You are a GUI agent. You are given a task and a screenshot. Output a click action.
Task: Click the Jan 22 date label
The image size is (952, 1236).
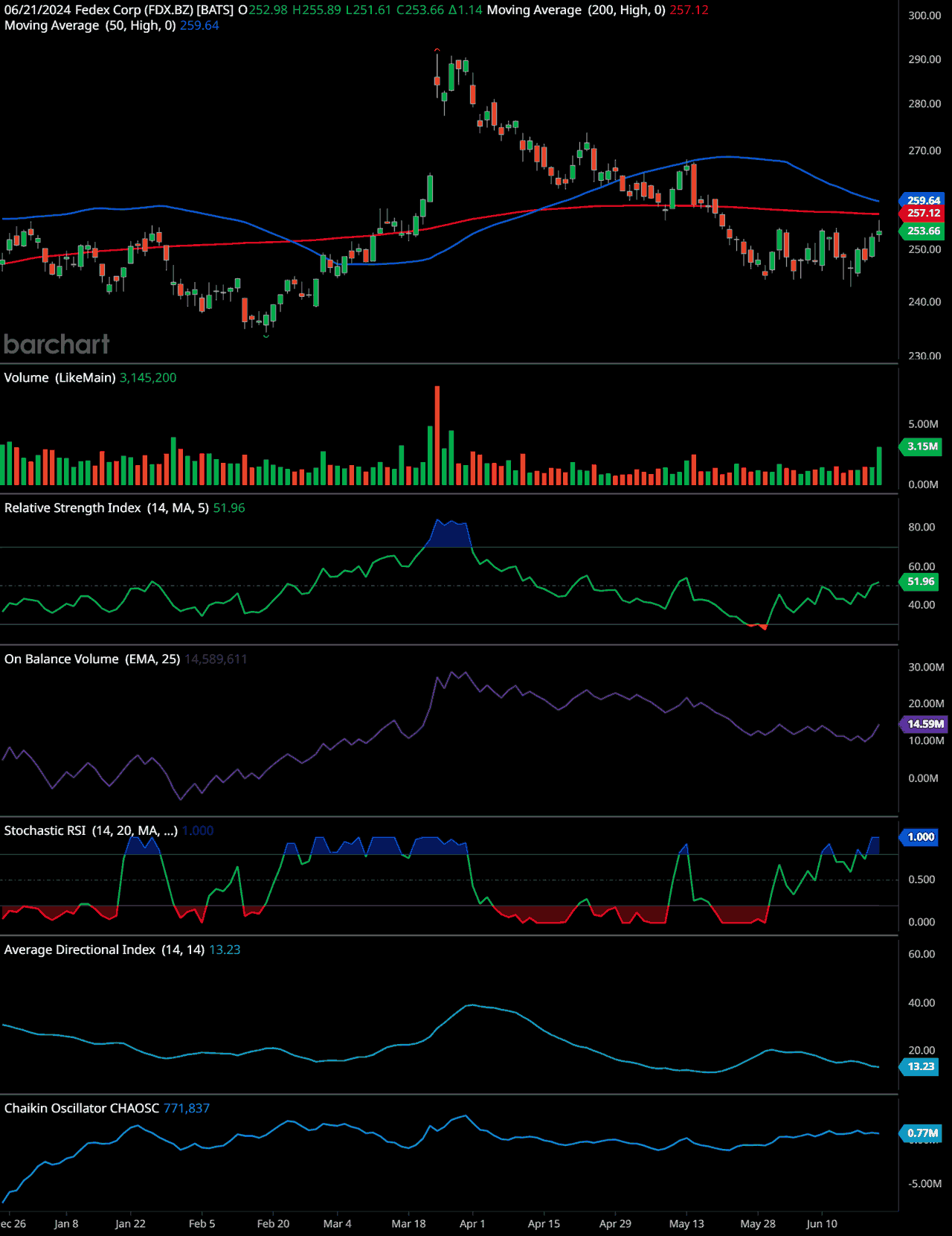click(130, 1224)
